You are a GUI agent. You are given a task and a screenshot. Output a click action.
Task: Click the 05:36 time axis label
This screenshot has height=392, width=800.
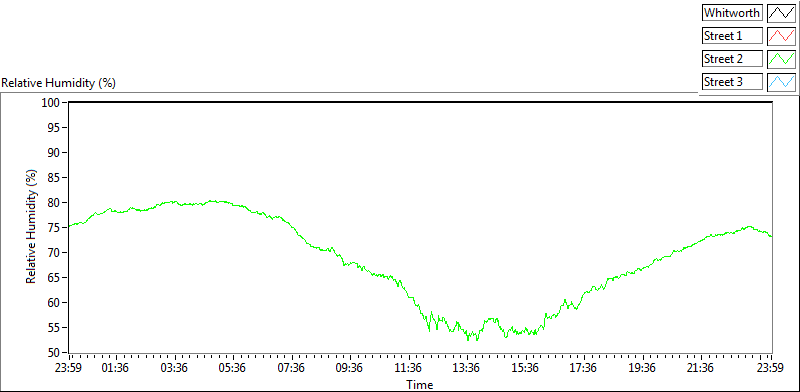point(233,368)
